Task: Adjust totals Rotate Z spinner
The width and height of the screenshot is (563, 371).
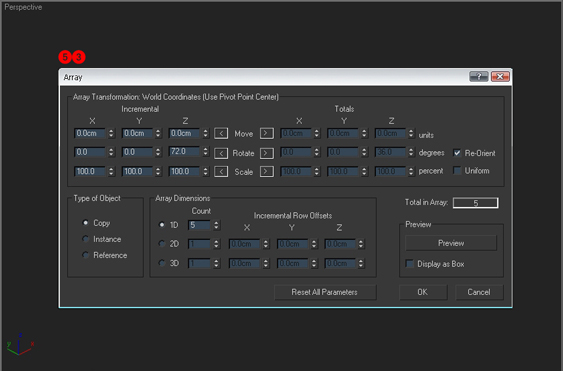Action: click(411, 152)
